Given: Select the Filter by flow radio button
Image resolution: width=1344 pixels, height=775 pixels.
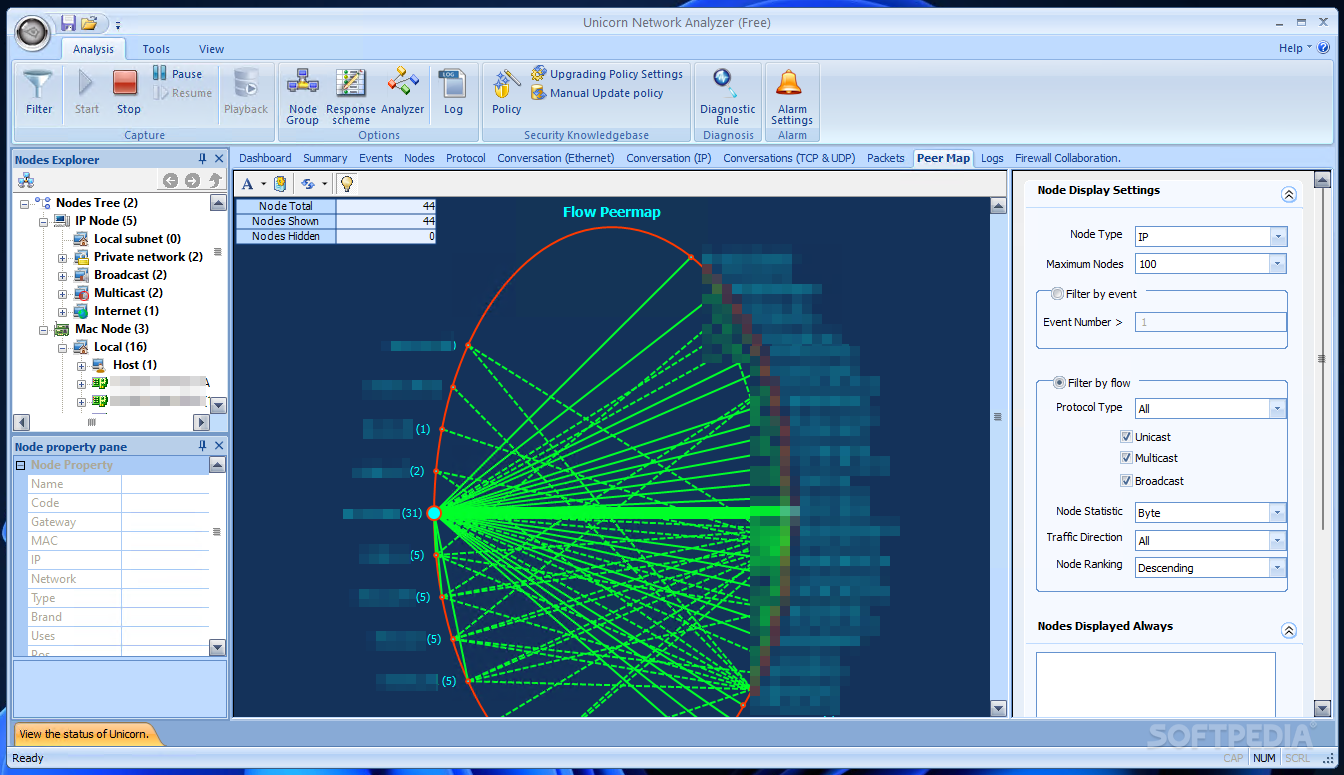Looking at the screenshot, I should coord(1059,383).
